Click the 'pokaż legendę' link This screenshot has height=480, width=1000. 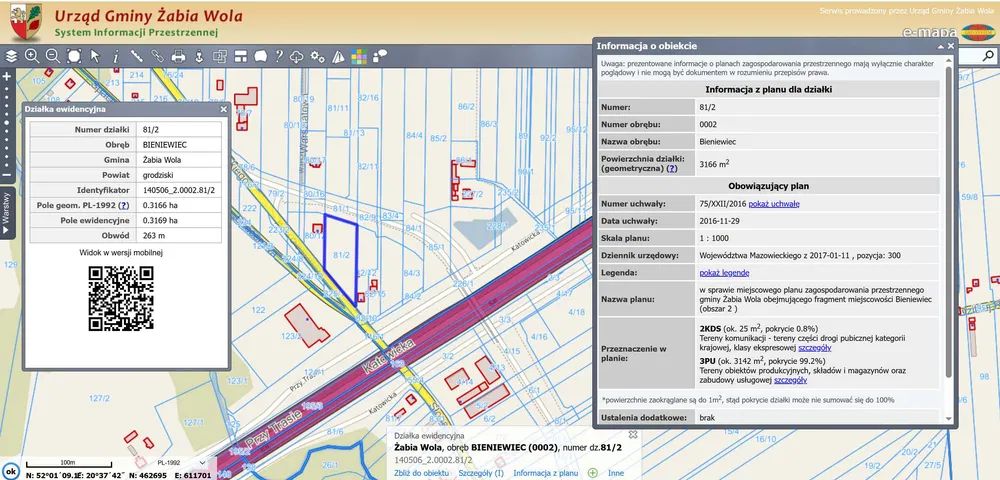coord(724,272)
